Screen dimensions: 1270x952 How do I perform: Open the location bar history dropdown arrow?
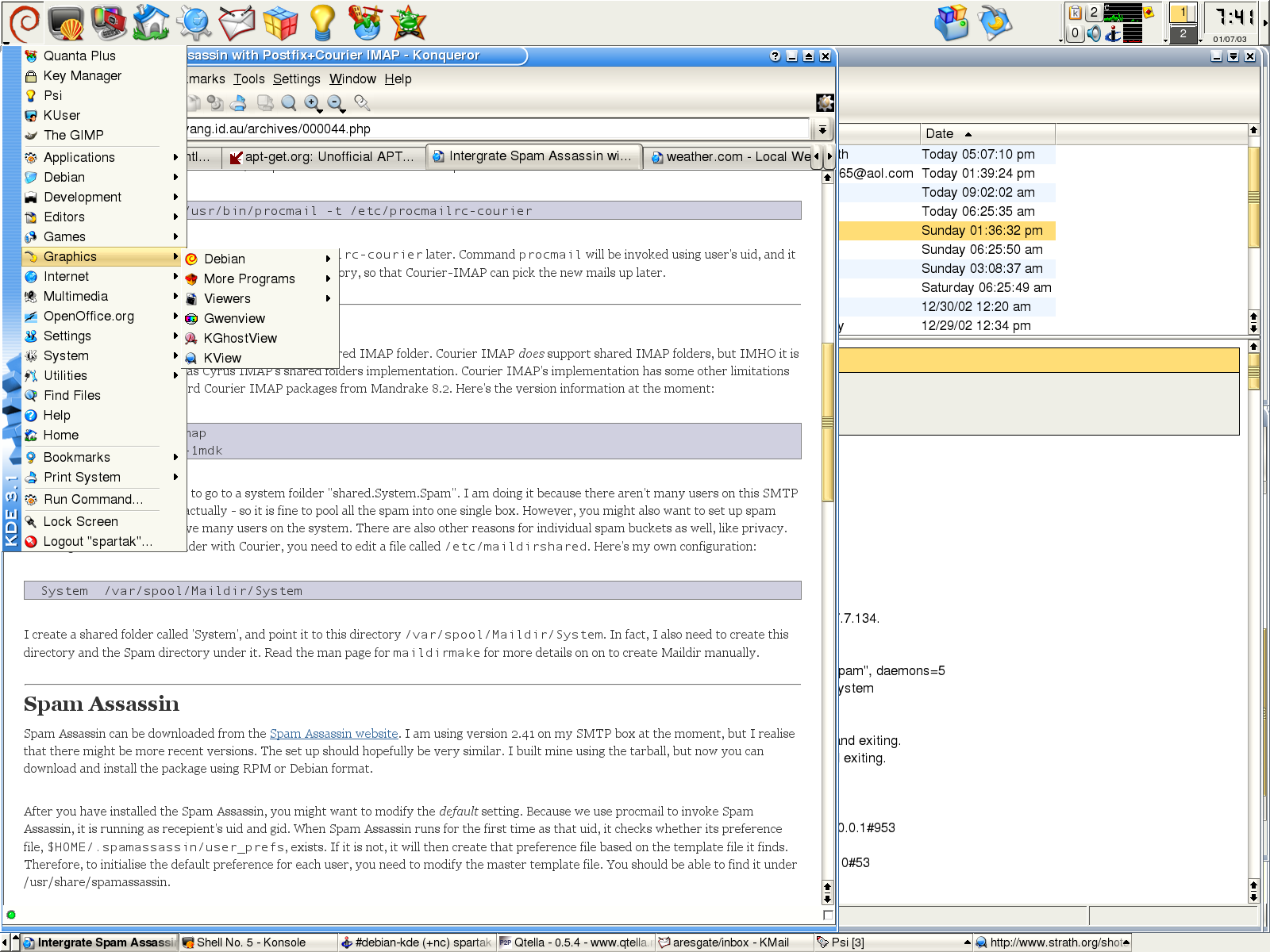(822, 129)
